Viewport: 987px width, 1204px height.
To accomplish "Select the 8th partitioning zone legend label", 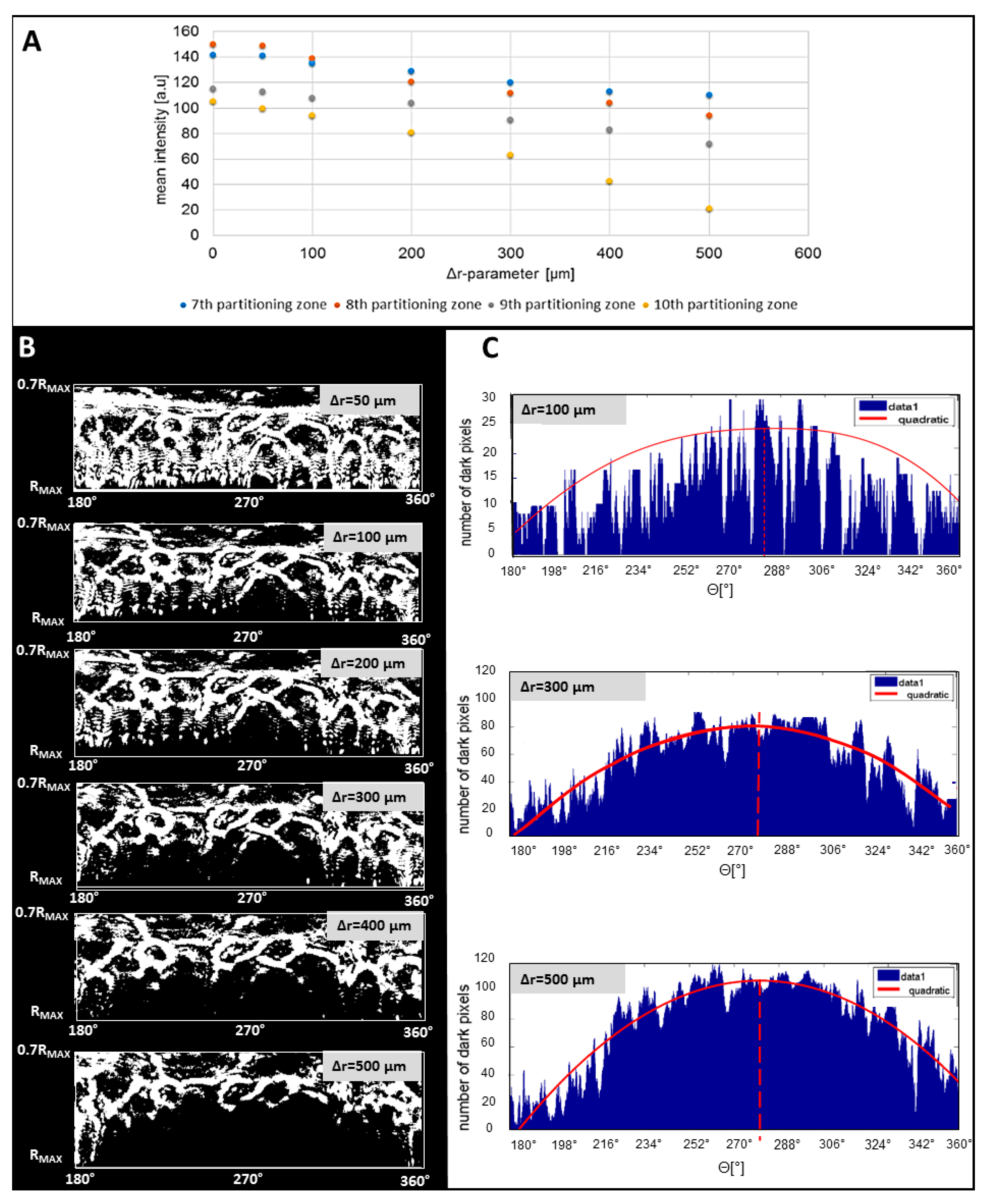I will pos(413,304).
